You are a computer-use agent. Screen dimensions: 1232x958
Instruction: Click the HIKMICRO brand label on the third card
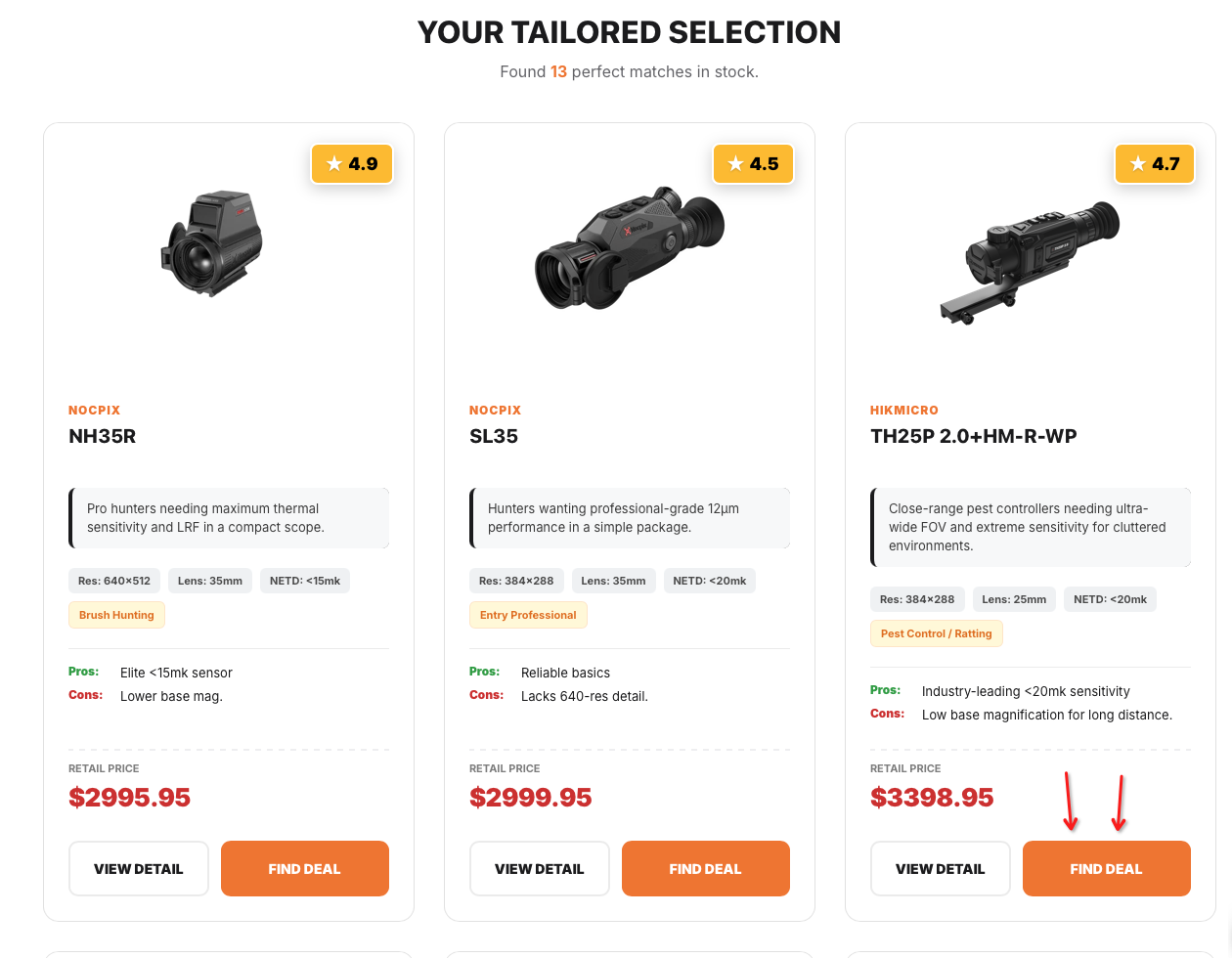tap(903, 410)
